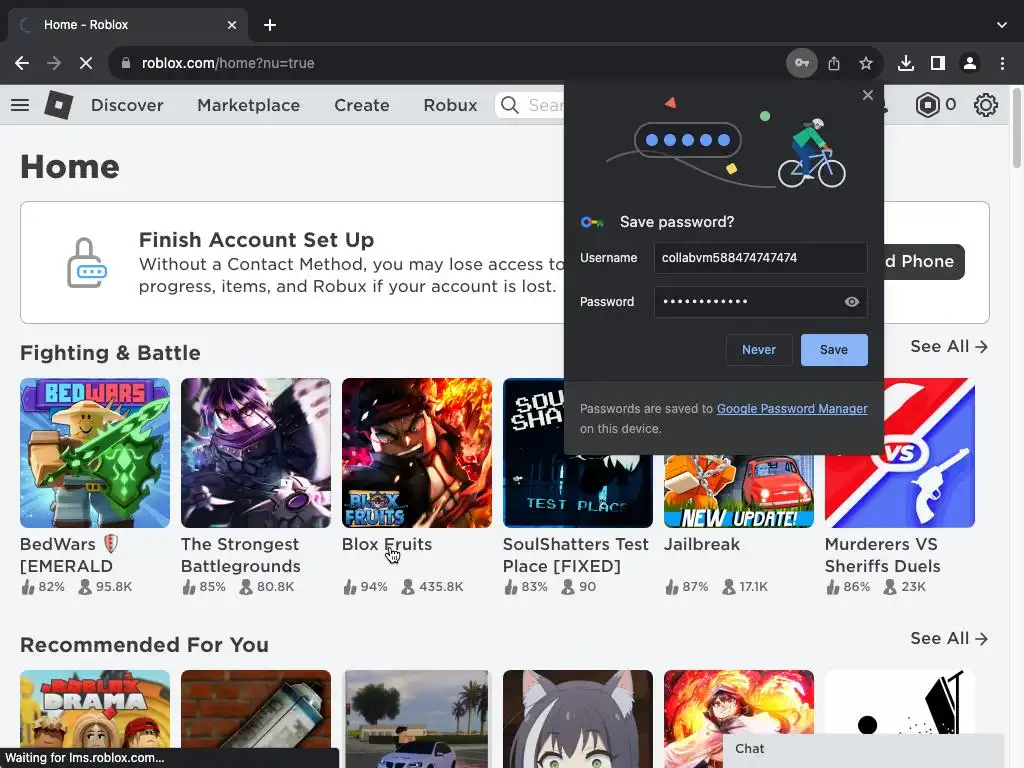This screenshot has width=1024, height=768.
Task: Open the Roblox hamburger navigation menu
Action: click(x=20, y=104)
